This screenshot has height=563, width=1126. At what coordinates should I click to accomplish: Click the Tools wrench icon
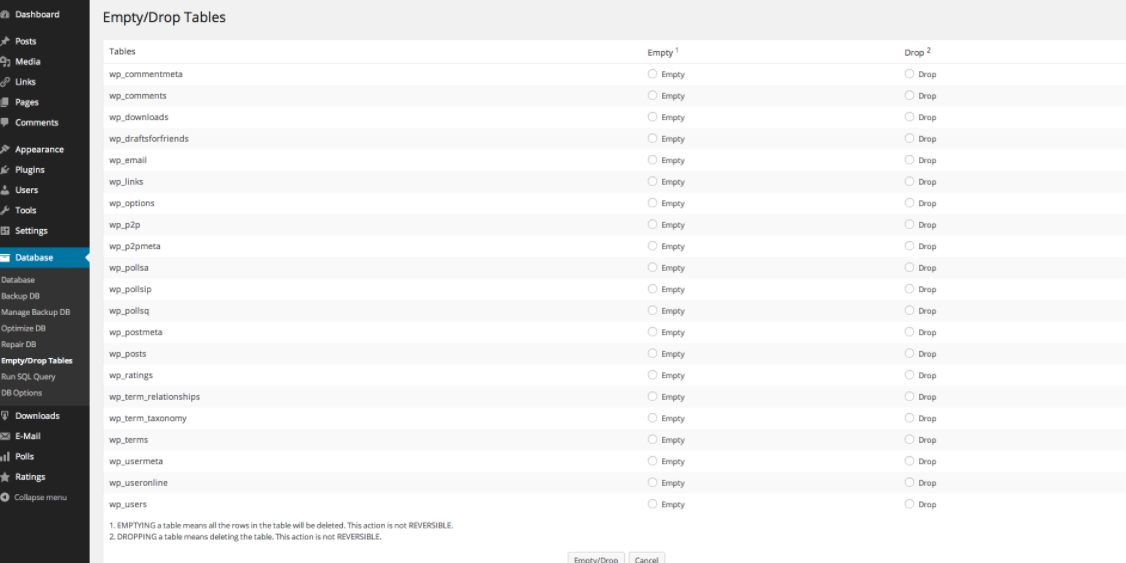point(5,211)
